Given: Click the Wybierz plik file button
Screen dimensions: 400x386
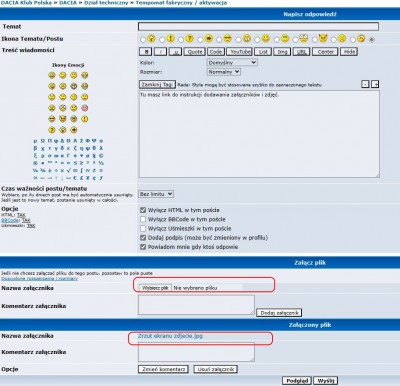Looking at the screenshot, I should [x=155, y=288].
